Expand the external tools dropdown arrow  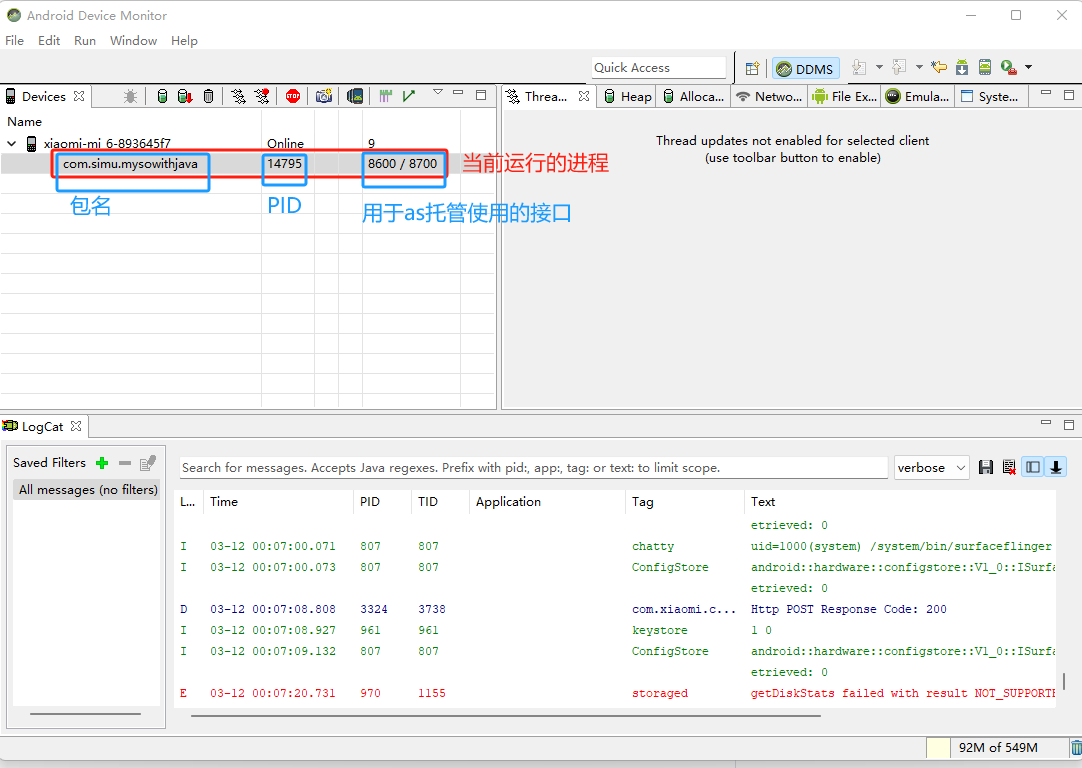pyautogui.click(x=1028, y=67)
